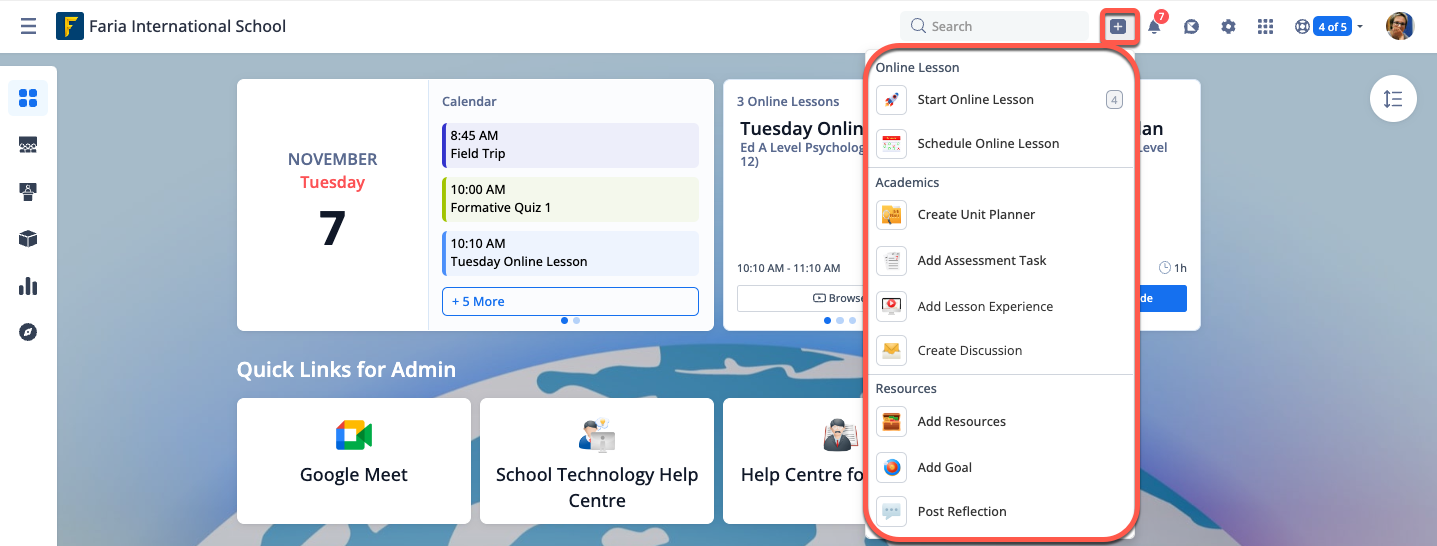Viewport: 1437px width, 546px height.
Task: Switch to second calendar card page dot
Action: 577,321
